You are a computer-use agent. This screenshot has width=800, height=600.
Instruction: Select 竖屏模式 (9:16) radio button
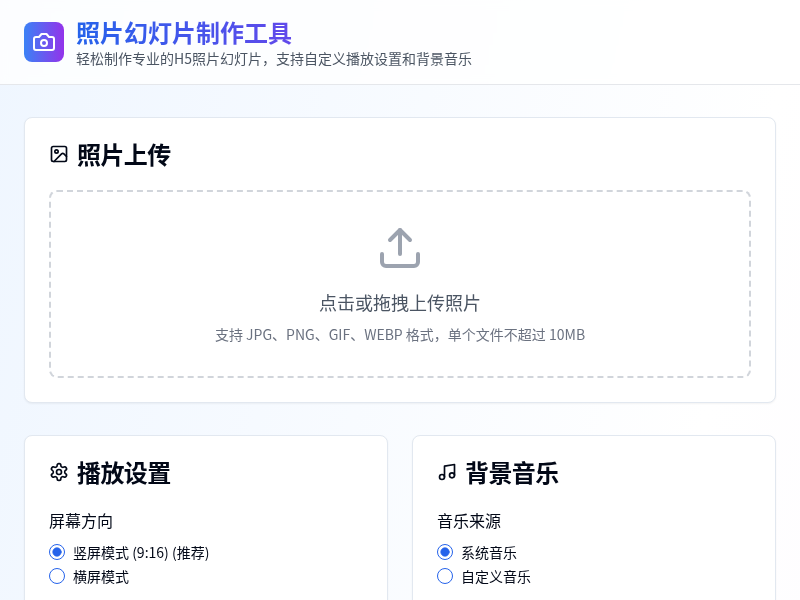pyautogui.click(x=57, y=552)
